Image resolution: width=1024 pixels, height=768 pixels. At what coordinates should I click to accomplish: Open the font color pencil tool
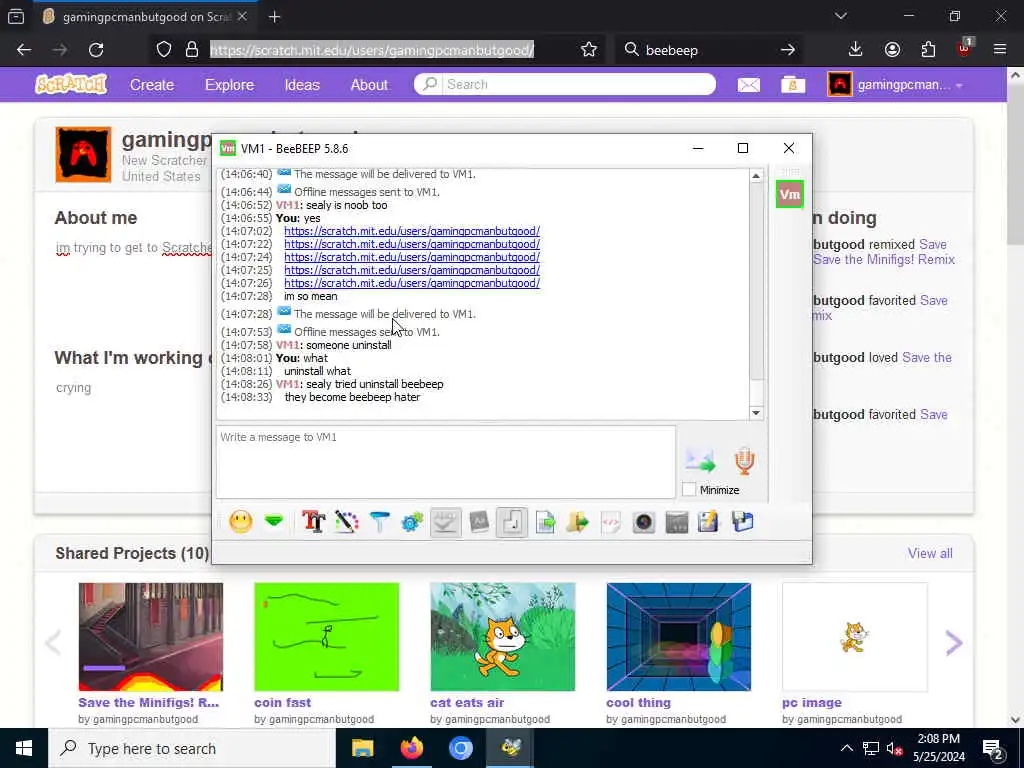[347, 522]
